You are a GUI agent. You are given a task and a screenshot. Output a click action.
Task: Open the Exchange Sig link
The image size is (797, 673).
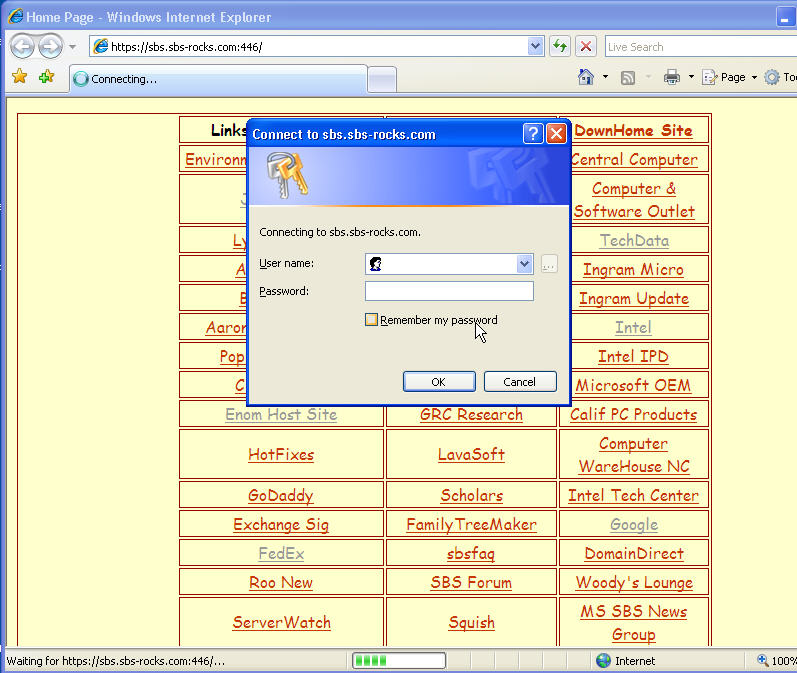point(281,525)
